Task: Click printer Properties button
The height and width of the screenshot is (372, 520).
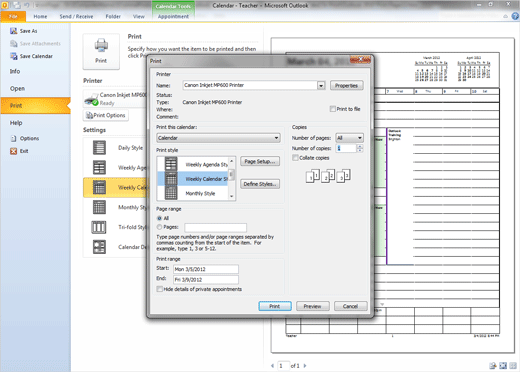Action: point(347,85)
